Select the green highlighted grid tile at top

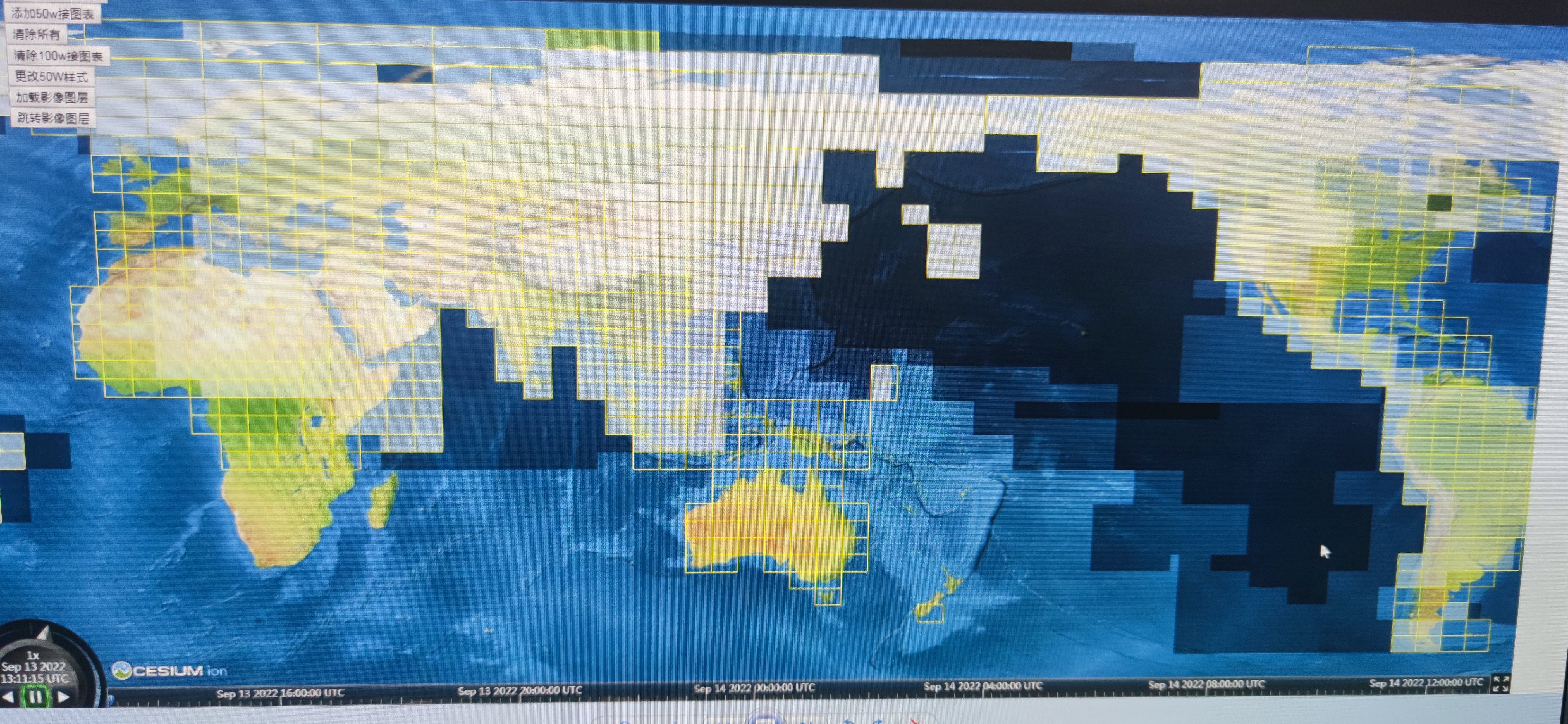(602, 40)
